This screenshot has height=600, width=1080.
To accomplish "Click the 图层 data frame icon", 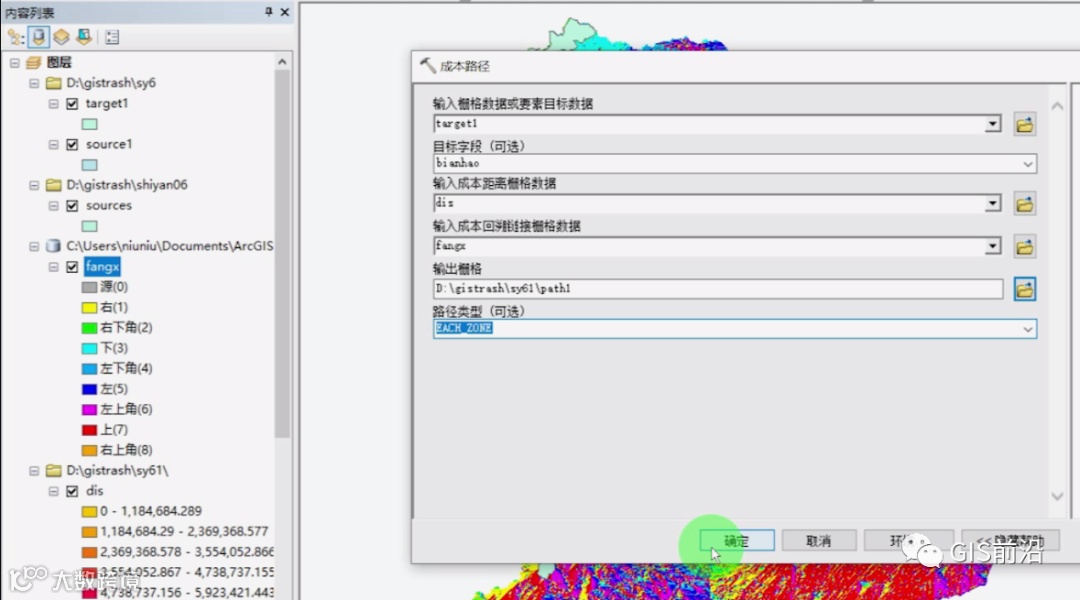I will [x=34, y=63].
